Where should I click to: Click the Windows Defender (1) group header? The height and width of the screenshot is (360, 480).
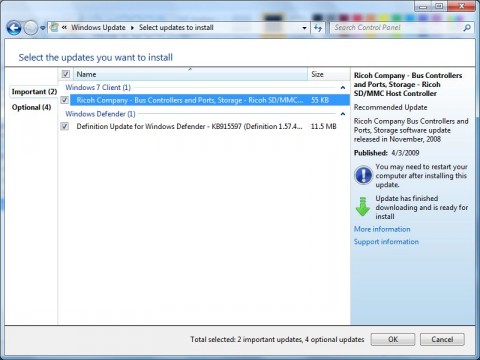(x=100, y=114)
